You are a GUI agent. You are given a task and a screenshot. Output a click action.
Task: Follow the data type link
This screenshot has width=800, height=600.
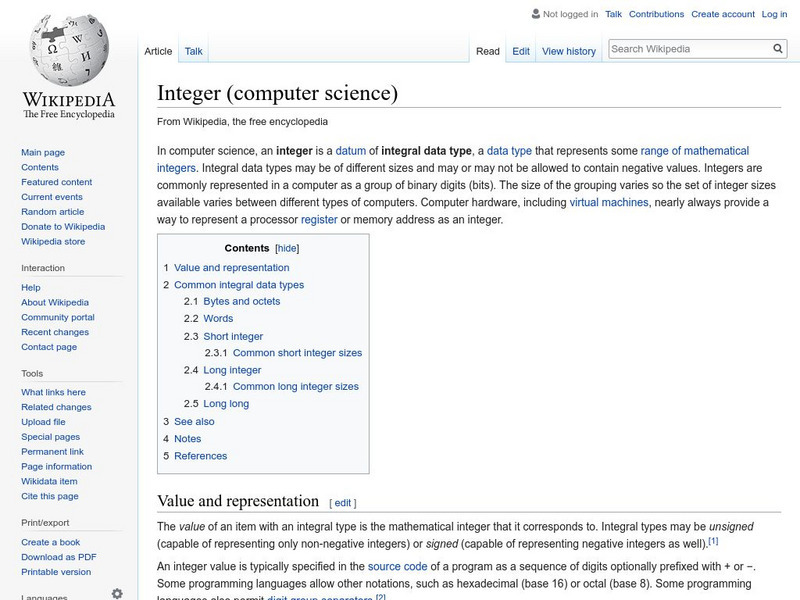point(509,151)
